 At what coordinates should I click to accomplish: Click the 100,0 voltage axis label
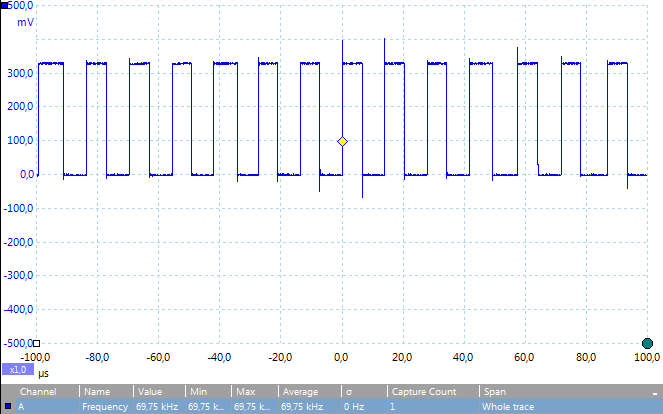click(x=20, y=140)
